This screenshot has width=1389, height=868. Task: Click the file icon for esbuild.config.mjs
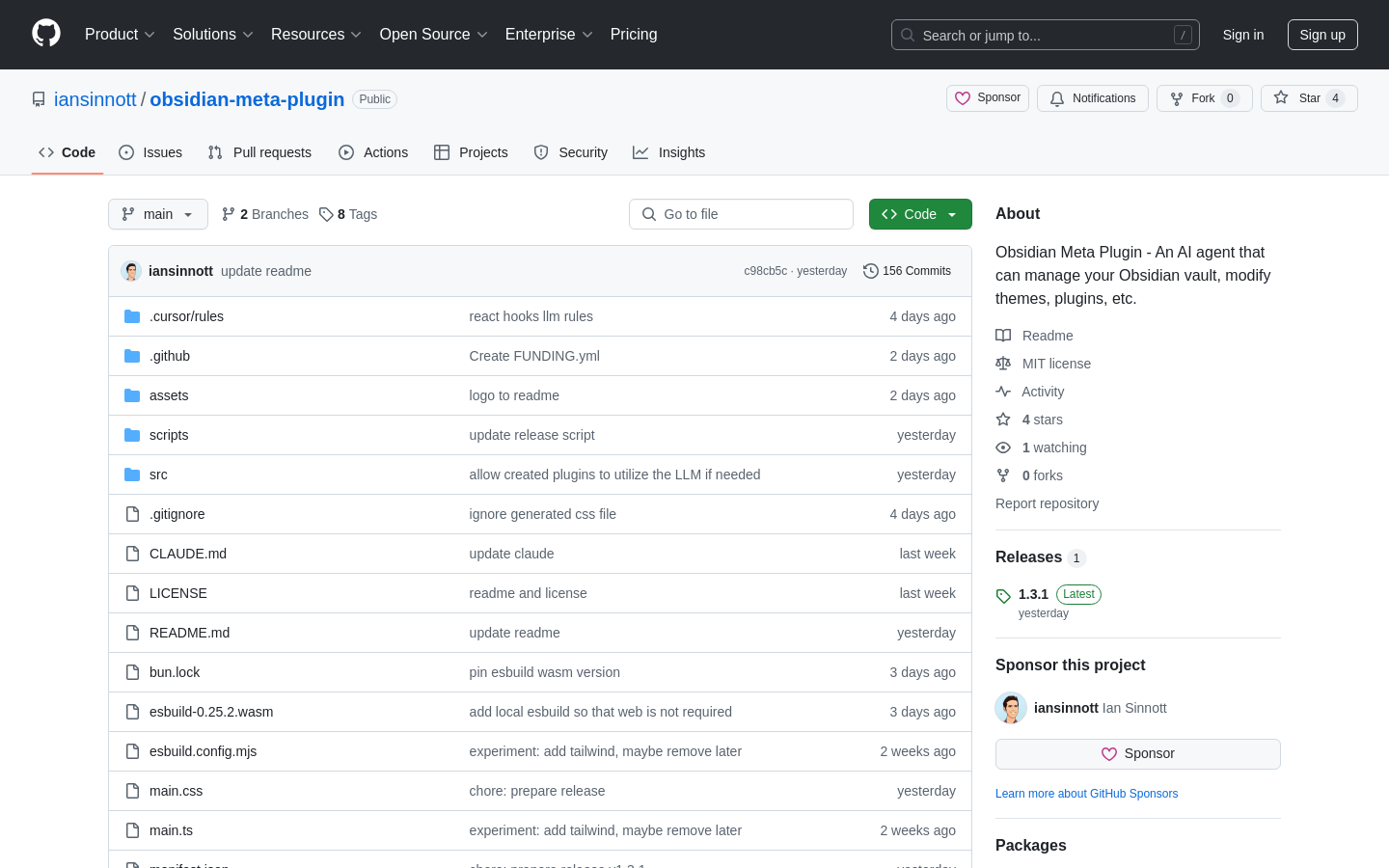coord(132,751)
